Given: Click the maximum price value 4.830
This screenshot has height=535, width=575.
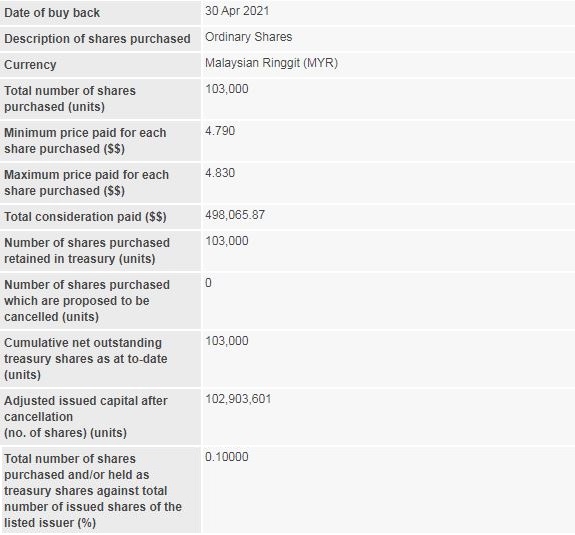Looking at the screenshot, I should (220, 173).
